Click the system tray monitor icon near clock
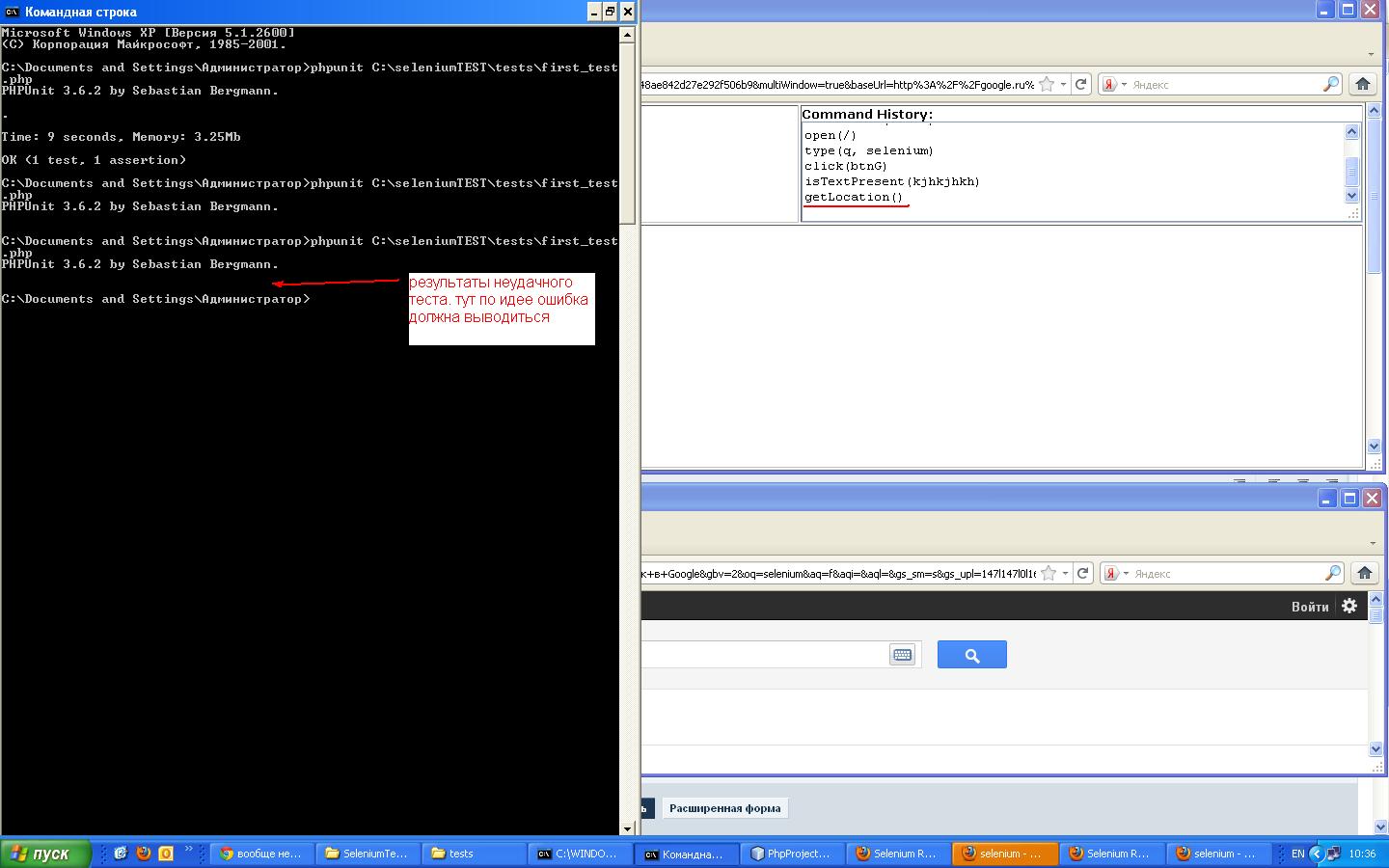This screenshot has height=868, width=1389. (1333, 854)
